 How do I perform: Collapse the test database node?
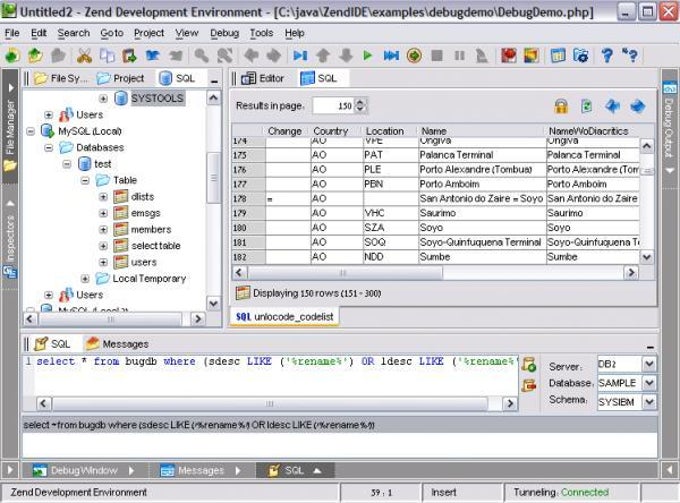tap(67, 164)
